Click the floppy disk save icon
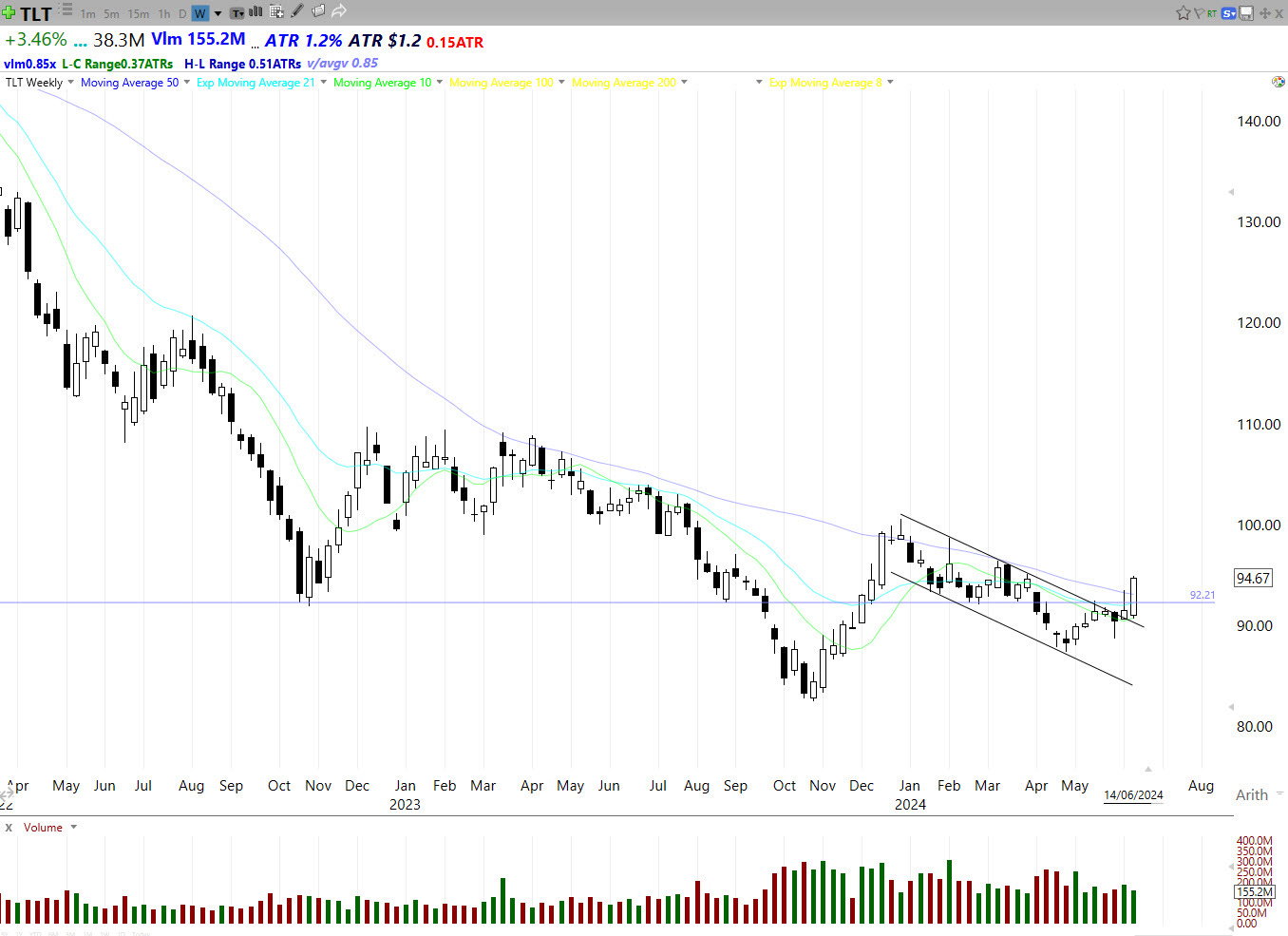 coord(1246,13)
